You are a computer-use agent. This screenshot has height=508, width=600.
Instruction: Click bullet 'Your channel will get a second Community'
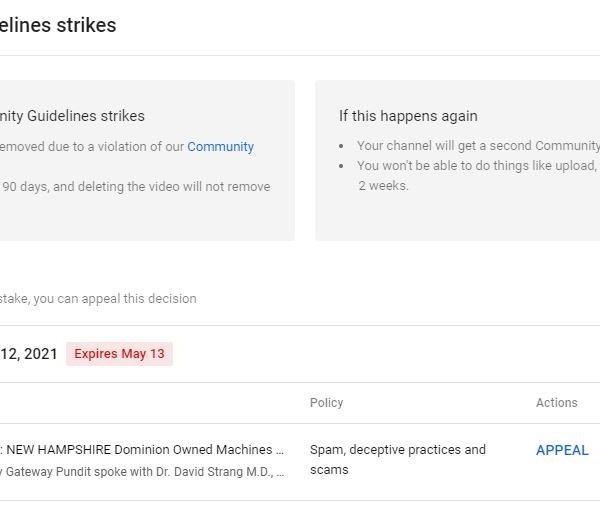(x=478, y=146)
